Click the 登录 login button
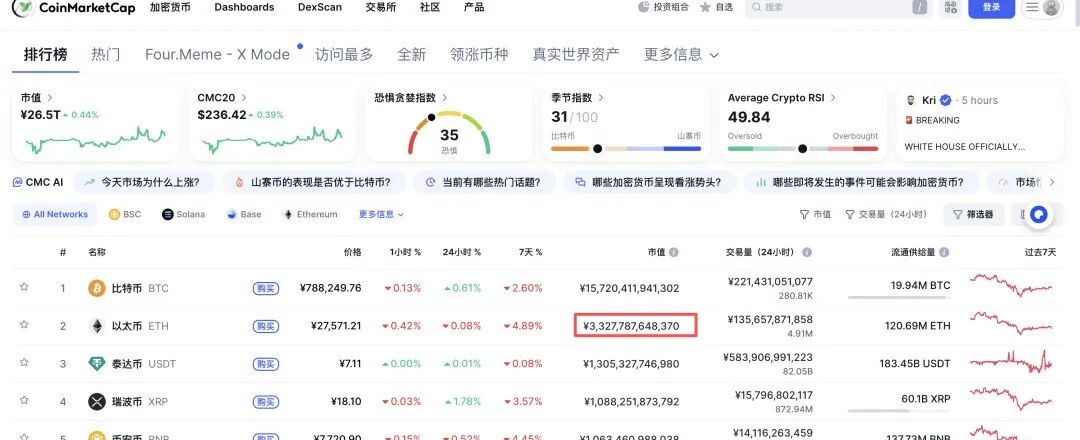1080x440 pixels. (x=991, y=8)
